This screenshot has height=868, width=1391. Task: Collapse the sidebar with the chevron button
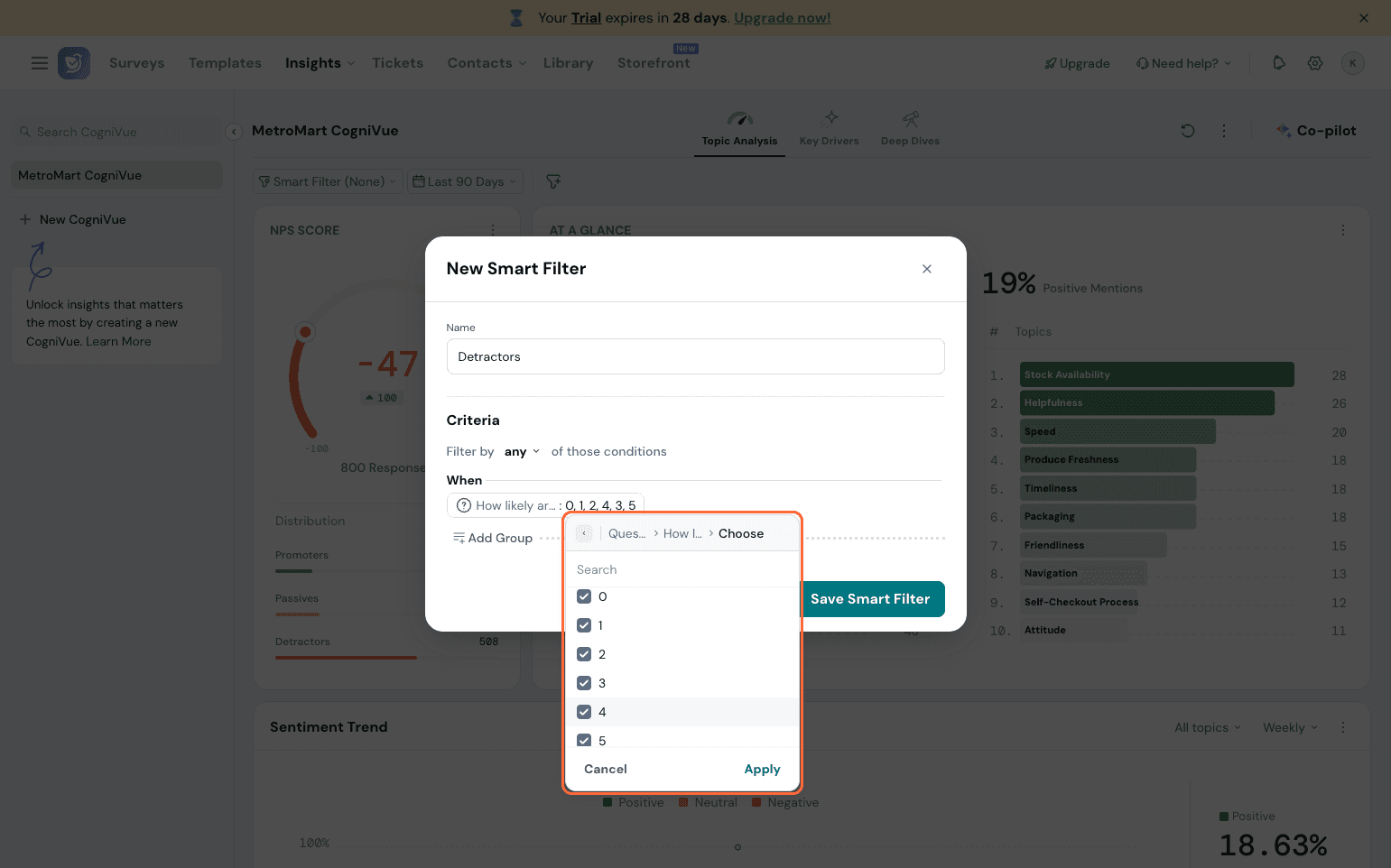click(234, 132)
